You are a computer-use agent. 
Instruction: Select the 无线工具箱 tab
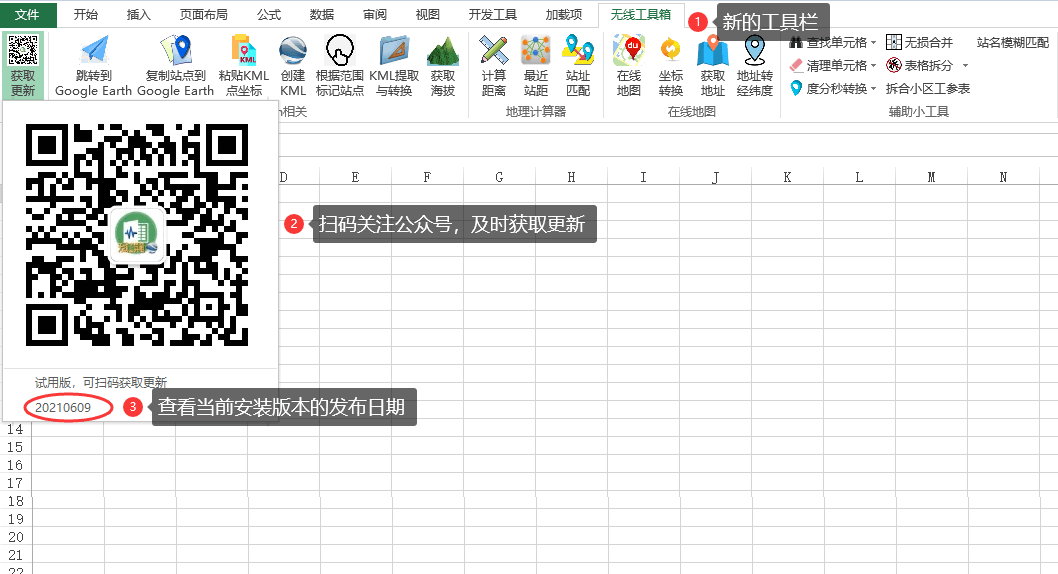coord(641,14)
